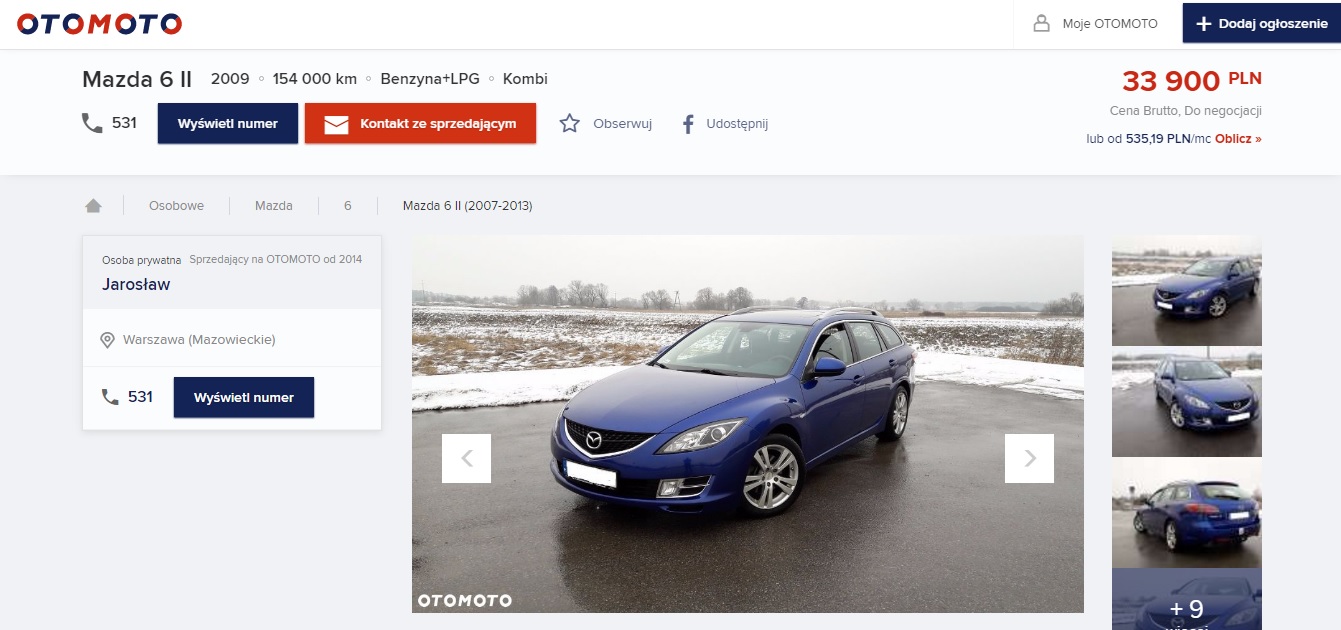
Task: Click the phone icon in the seller card
Action: (110, 397)
